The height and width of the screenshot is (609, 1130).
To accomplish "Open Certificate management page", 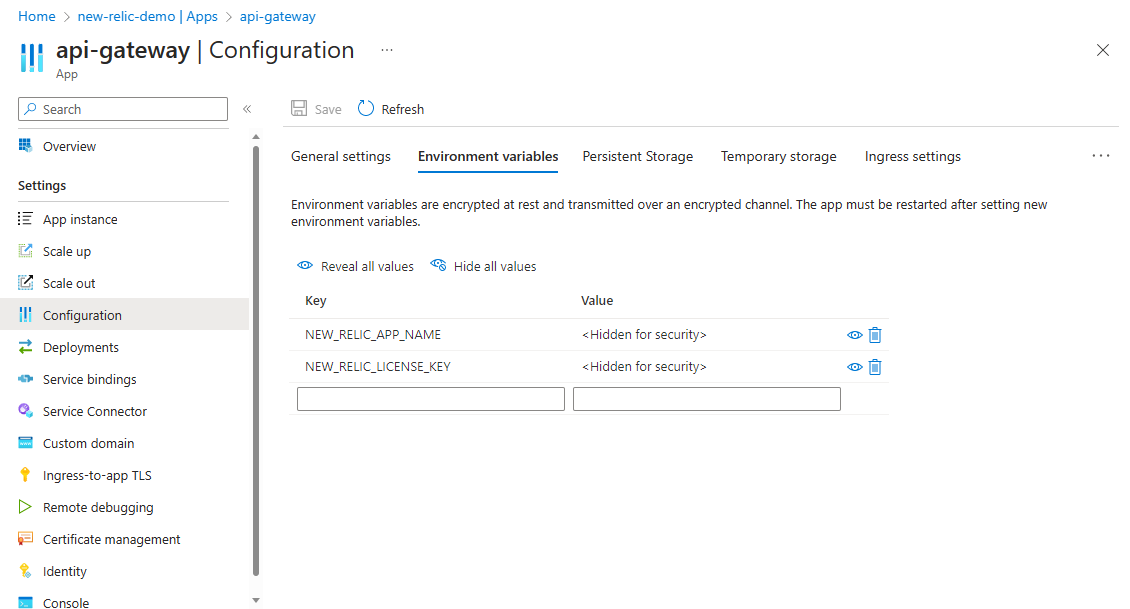I will point(111,539).
